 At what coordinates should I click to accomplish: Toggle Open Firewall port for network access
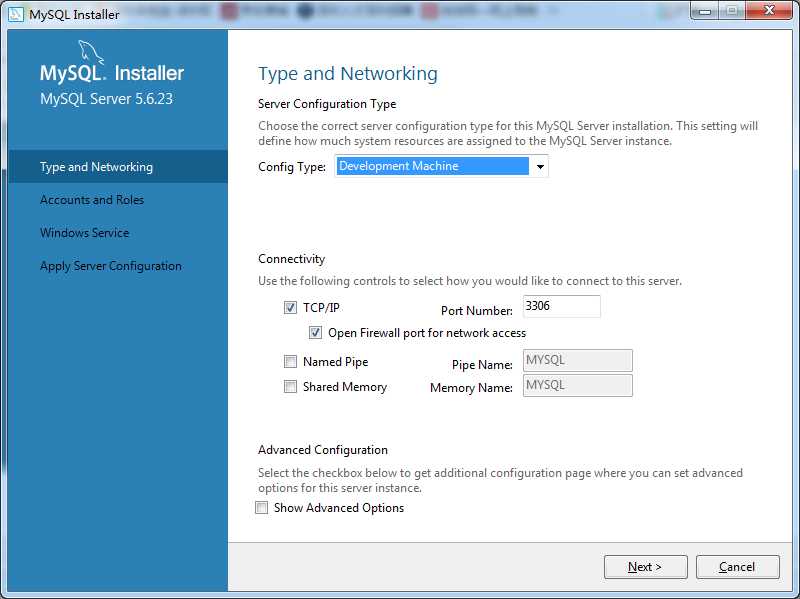coord(315,333)
